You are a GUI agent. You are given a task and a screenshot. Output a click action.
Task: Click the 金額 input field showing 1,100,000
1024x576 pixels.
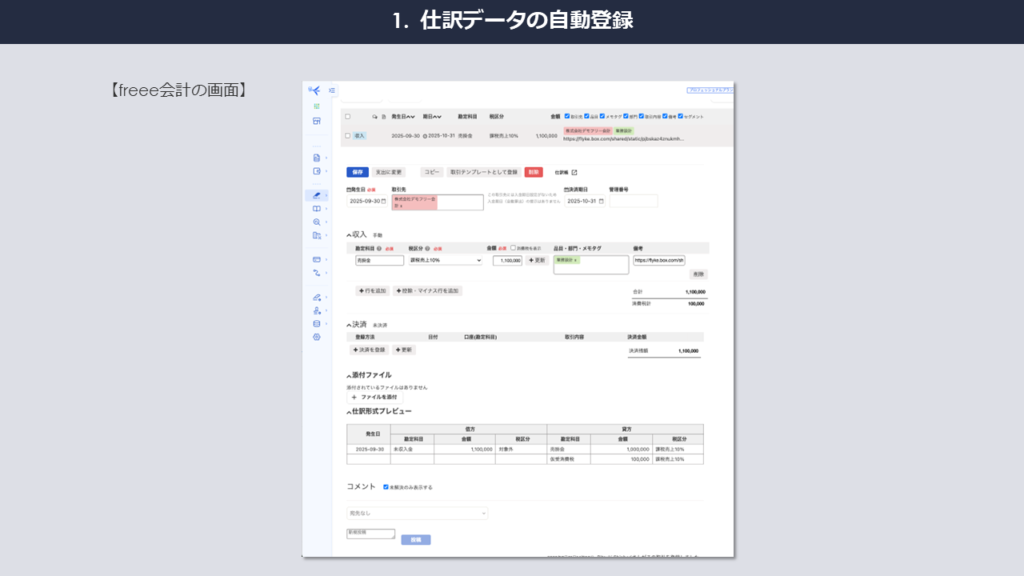(507, 260)
